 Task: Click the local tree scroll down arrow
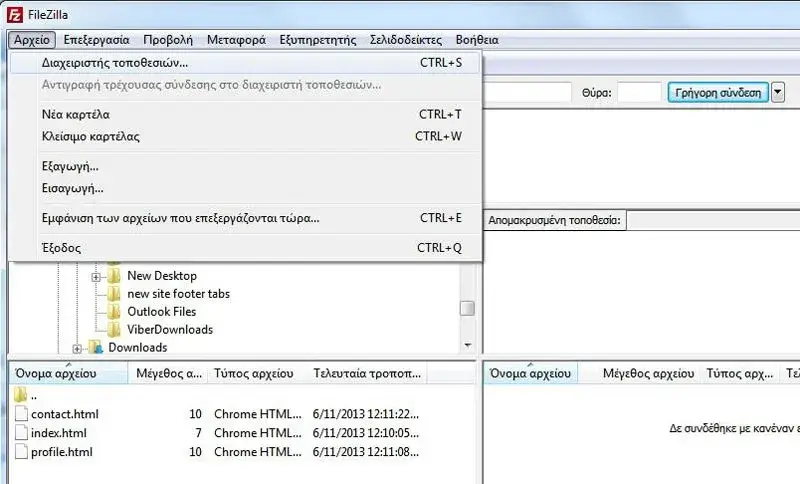tap(467, 345)
